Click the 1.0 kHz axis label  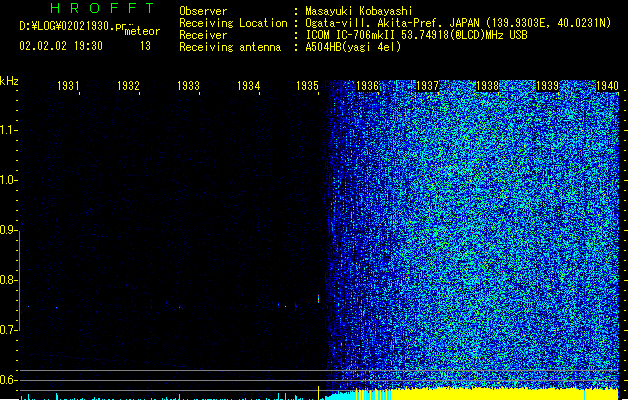(x=8, y=180)
